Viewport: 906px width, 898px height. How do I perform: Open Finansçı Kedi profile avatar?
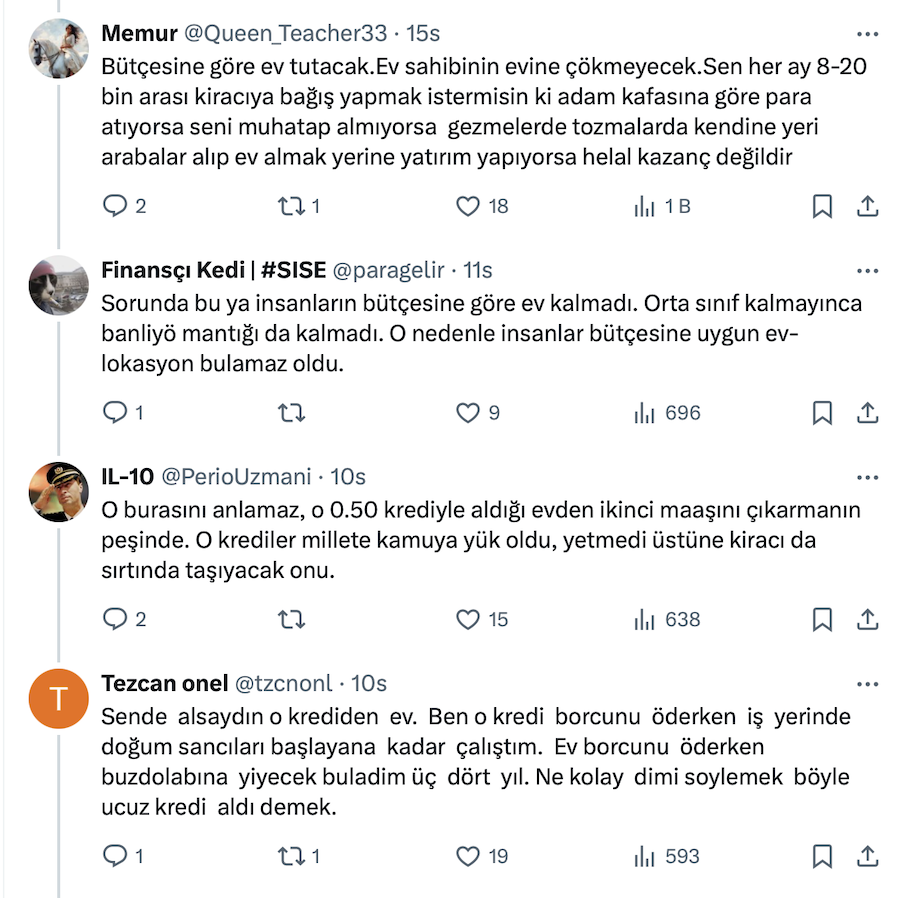(59, 286)
